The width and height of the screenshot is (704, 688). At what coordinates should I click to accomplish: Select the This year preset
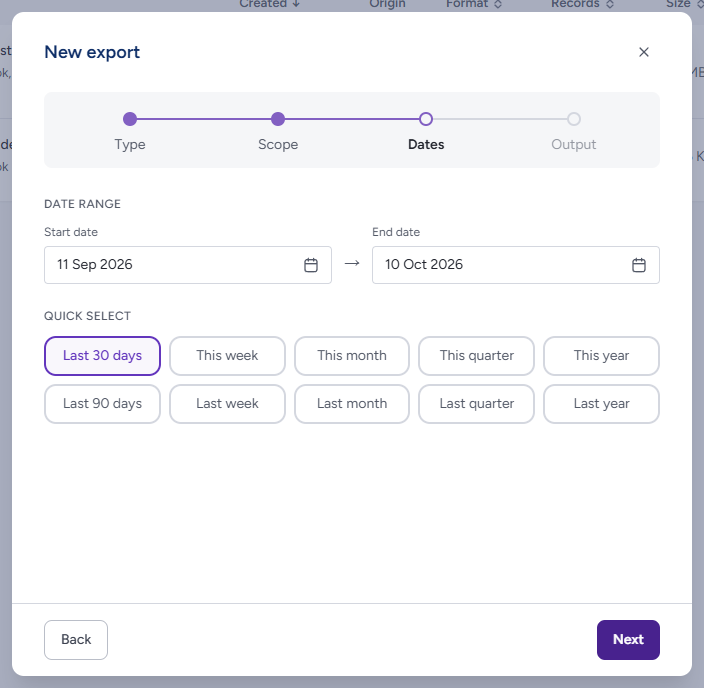[x=601, y=356]
